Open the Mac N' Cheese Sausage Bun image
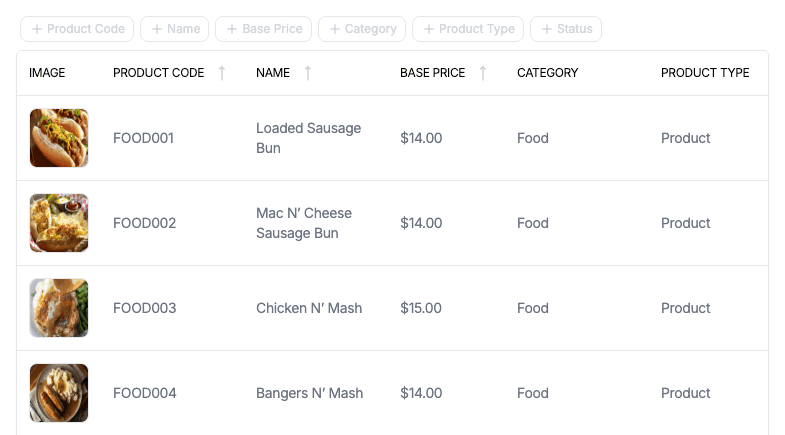The height and width of the screenshot is (435, 785). pyautogui.click(x=59, y=223)
